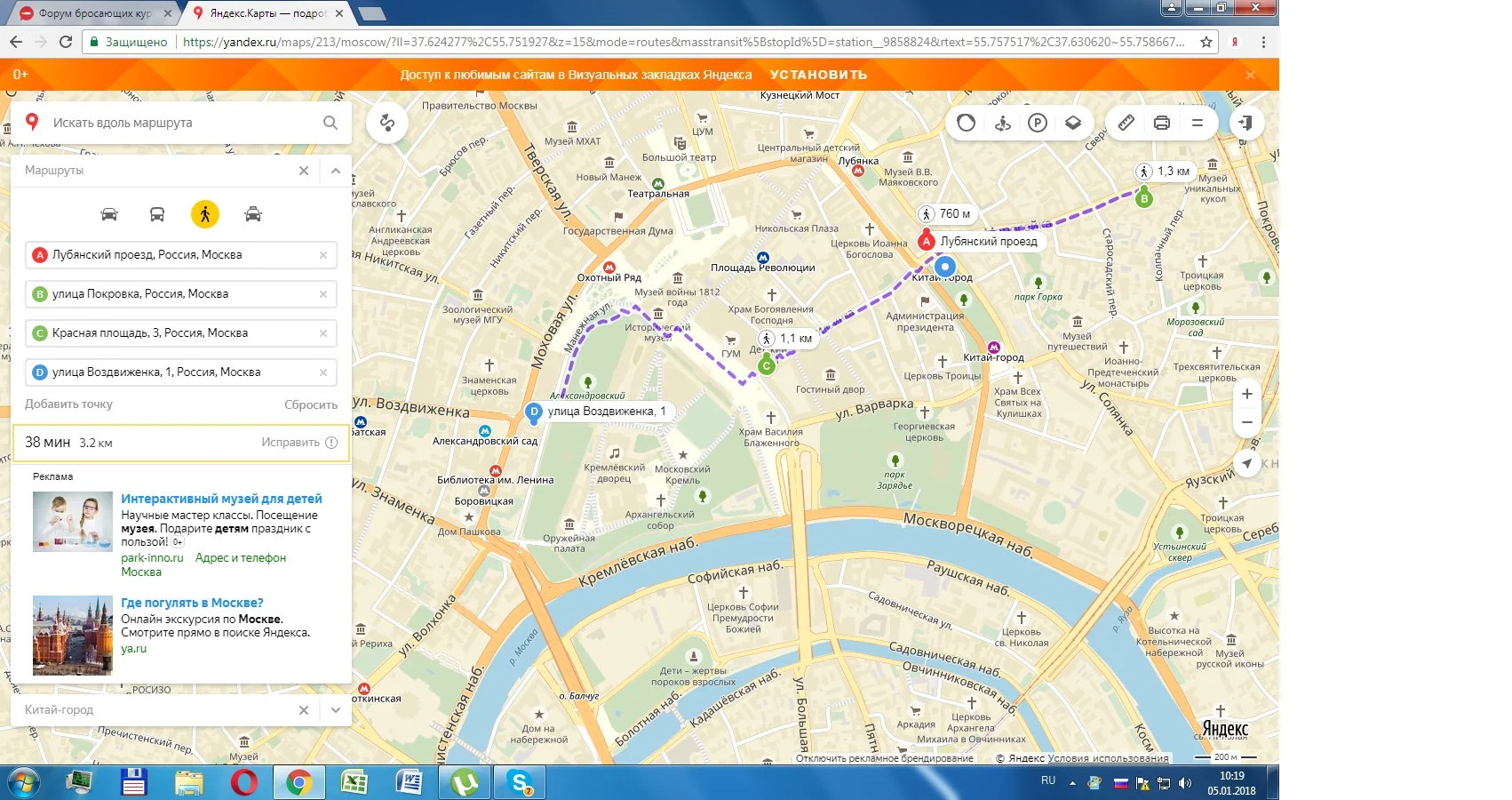Viewport: 1512px width, 800px height.
Task: Open the Где погулять в Москве? ad link
Action: click(x=192, y=603)
